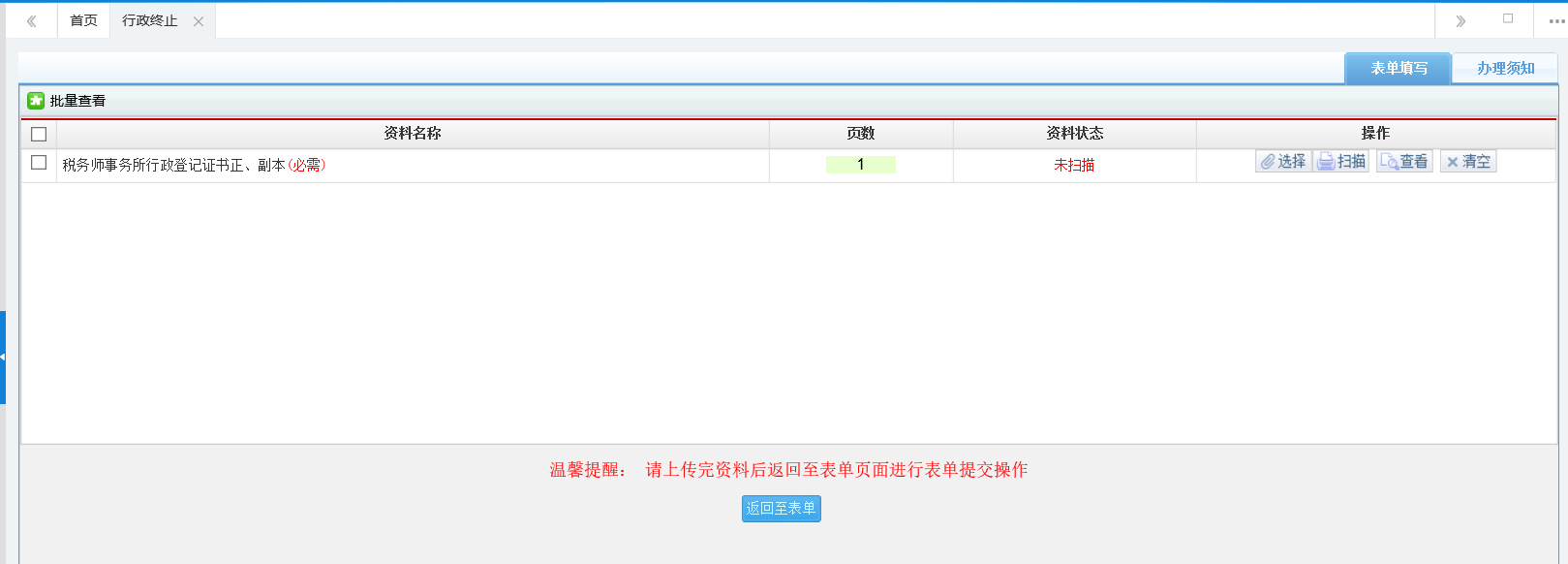
Task: Toggle the select-all checkbox in table header
Action: (x=39, y=134)
